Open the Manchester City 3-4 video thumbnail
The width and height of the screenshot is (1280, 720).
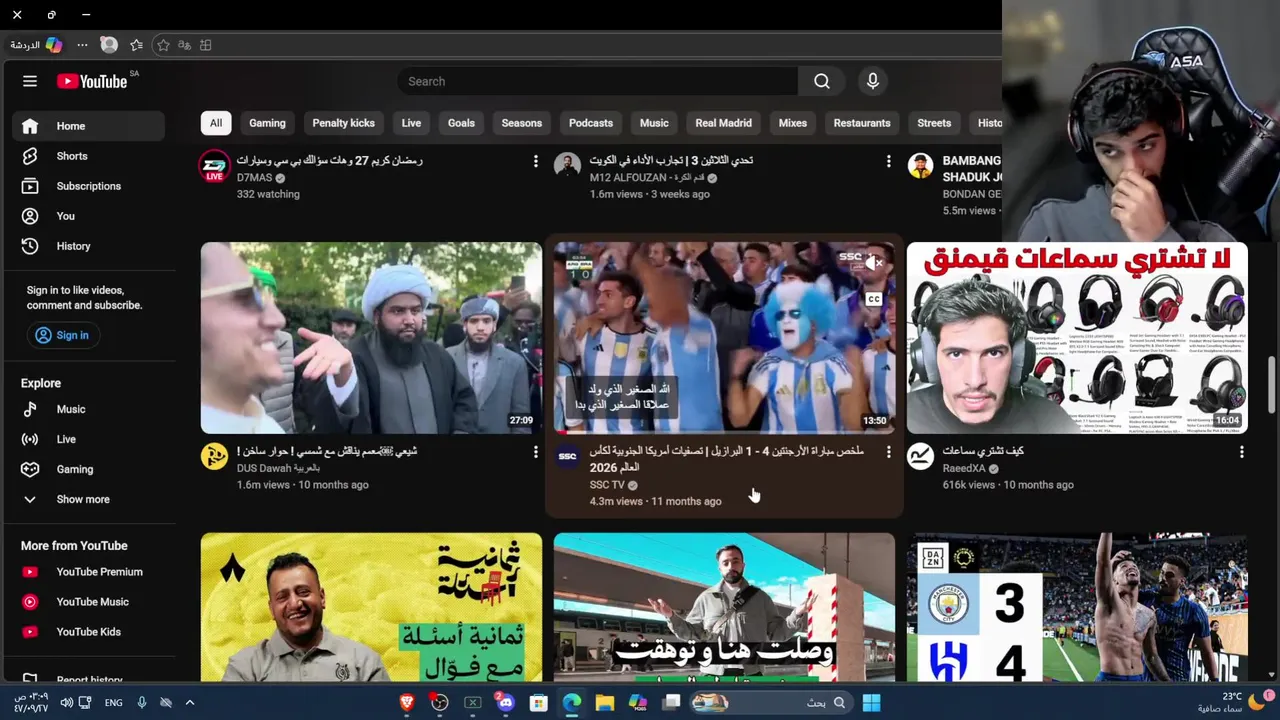1077,607
